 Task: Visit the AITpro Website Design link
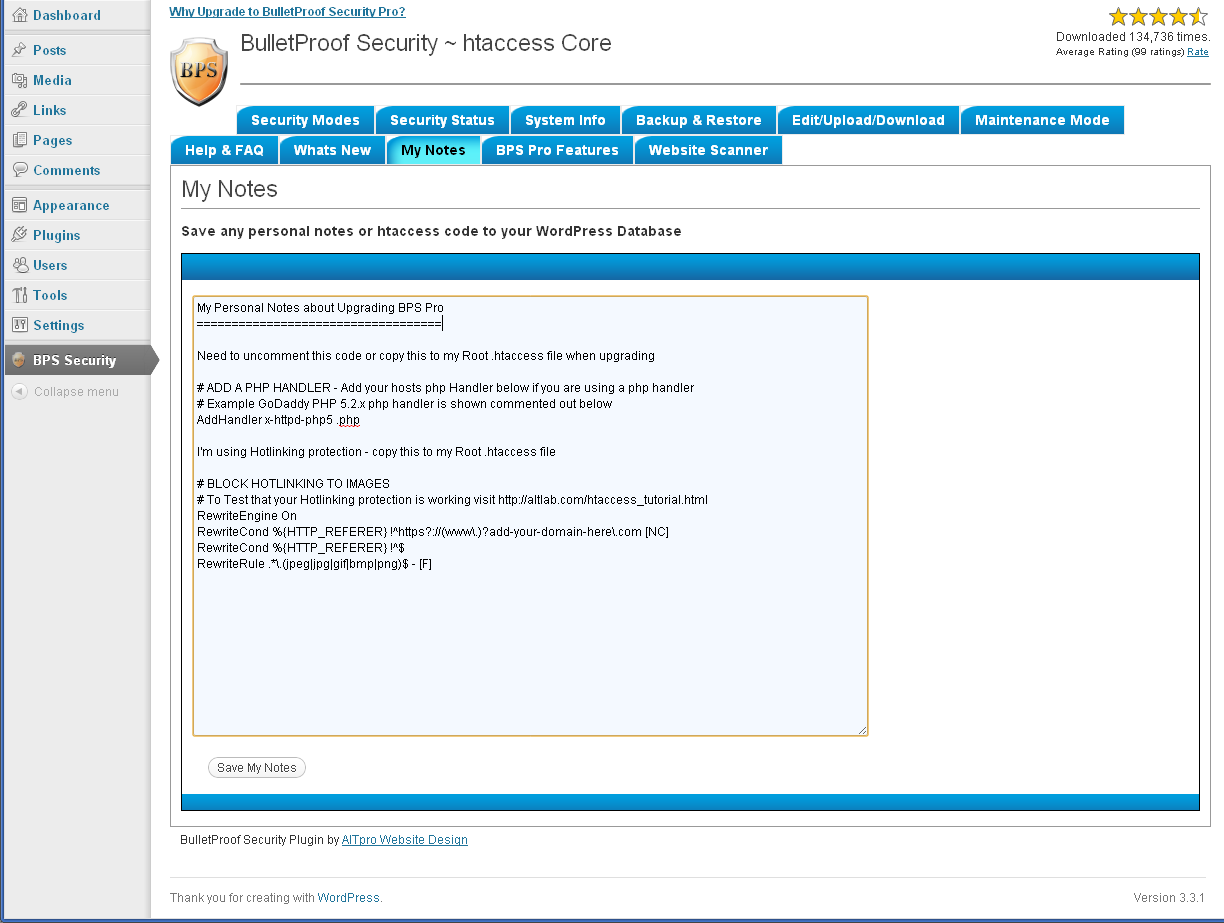click(405, 840)
